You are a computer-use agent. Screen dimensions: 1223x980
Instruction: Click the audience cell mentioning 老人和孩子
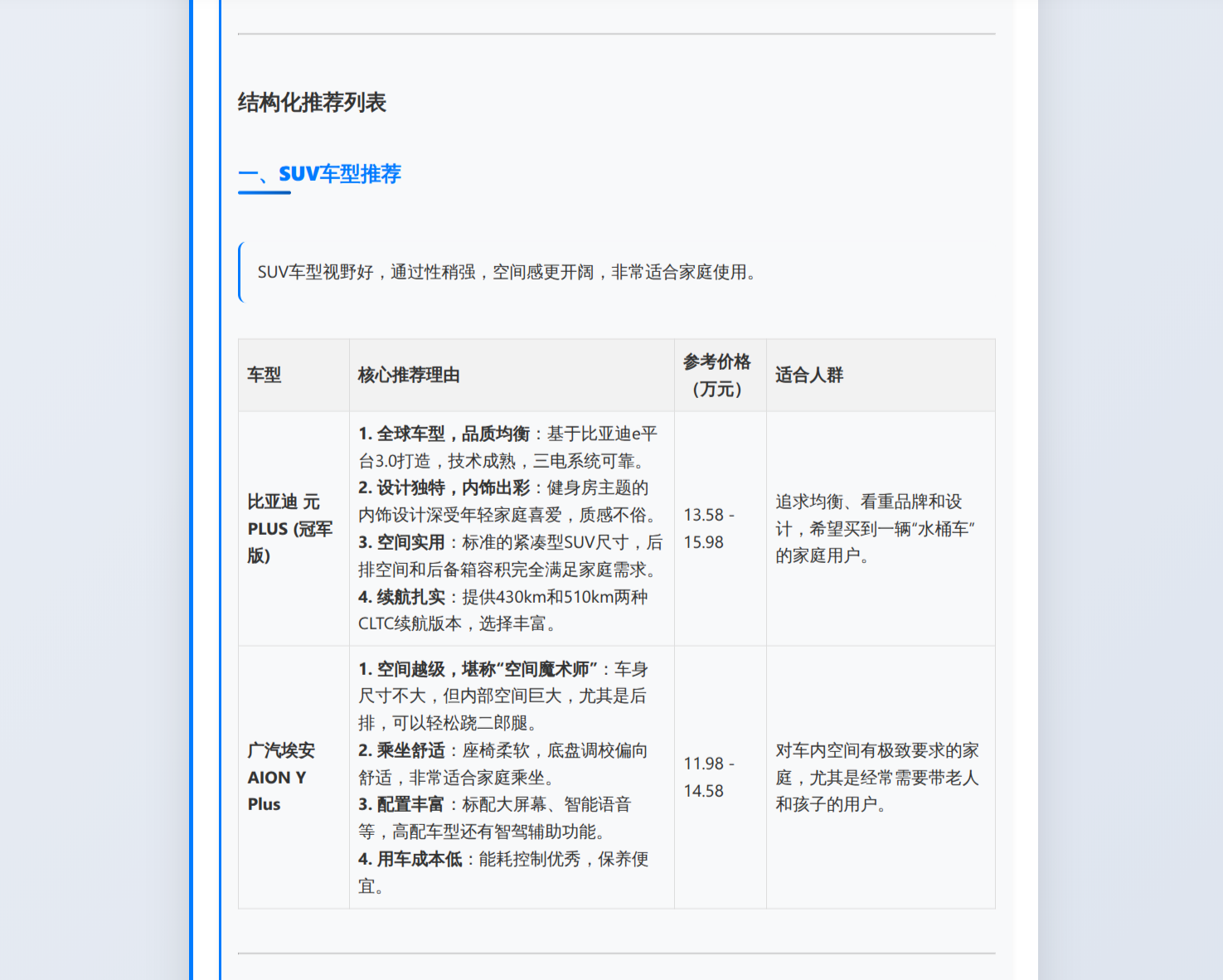881,777
